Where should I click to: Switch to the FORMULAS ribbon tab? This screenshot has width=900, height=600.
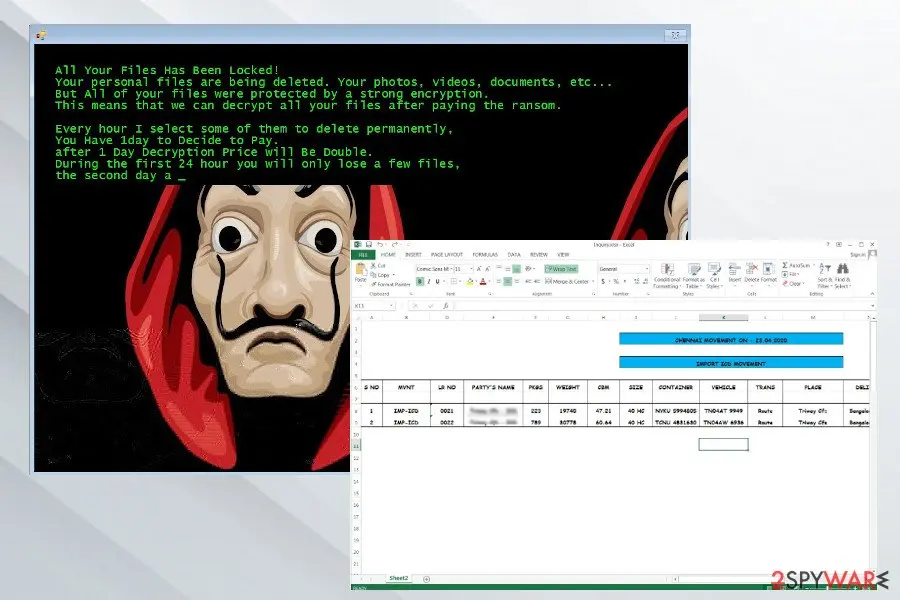tap(485, 254)
